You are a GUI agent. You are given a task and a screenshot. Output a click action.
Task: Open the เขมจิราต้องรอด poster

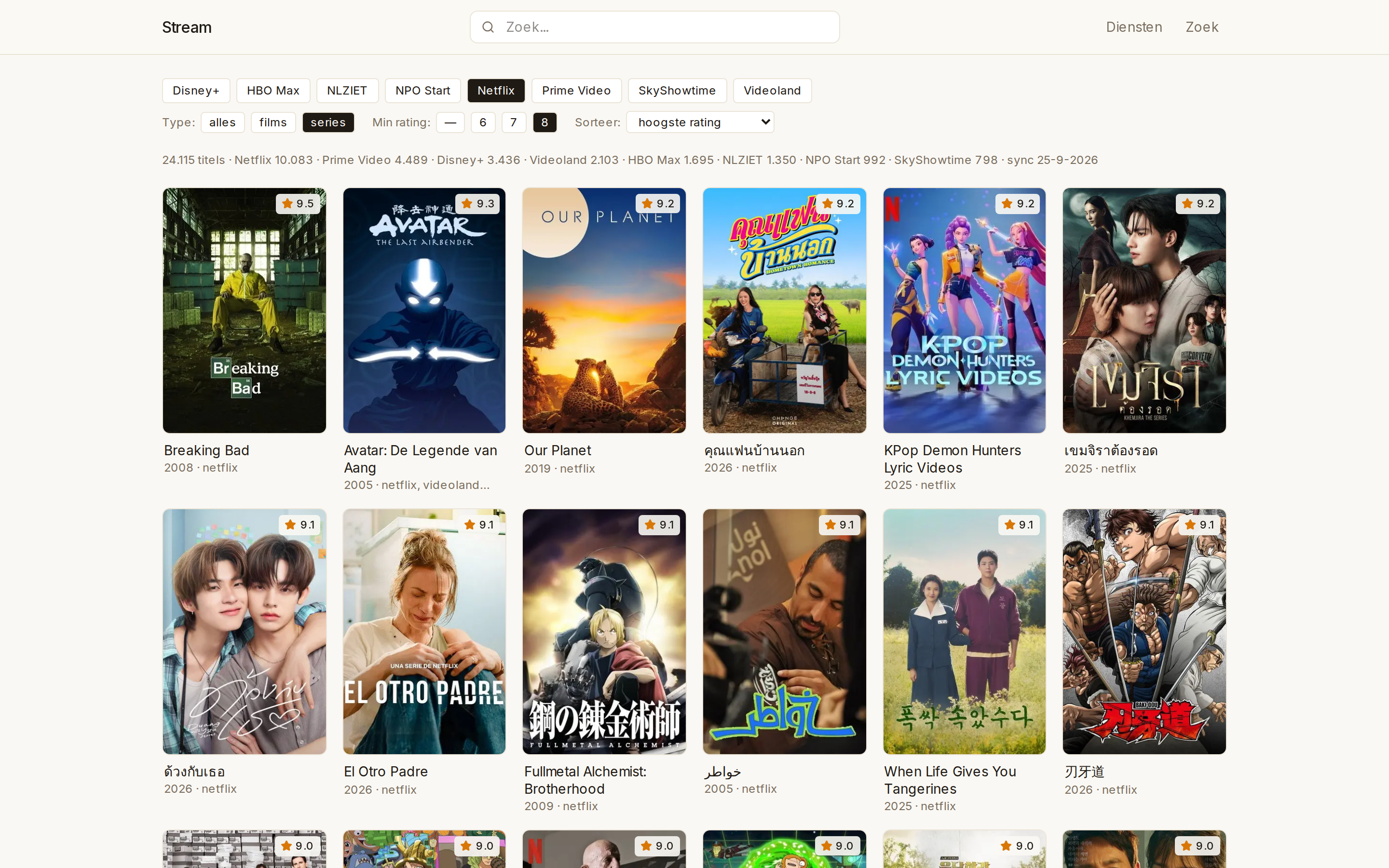[1144, 311]
